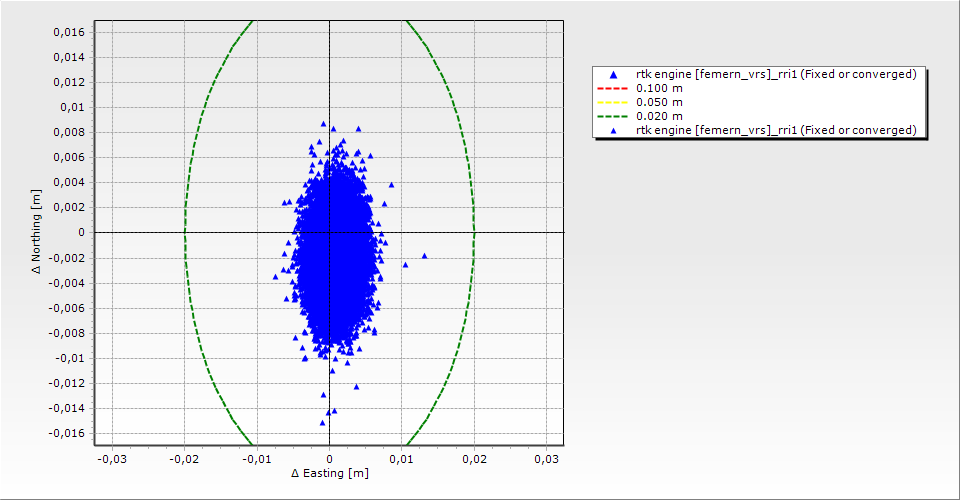Click the yellow dashed line legend symbol
Viewport: 960px width, 500px height.
coord(614,102)
